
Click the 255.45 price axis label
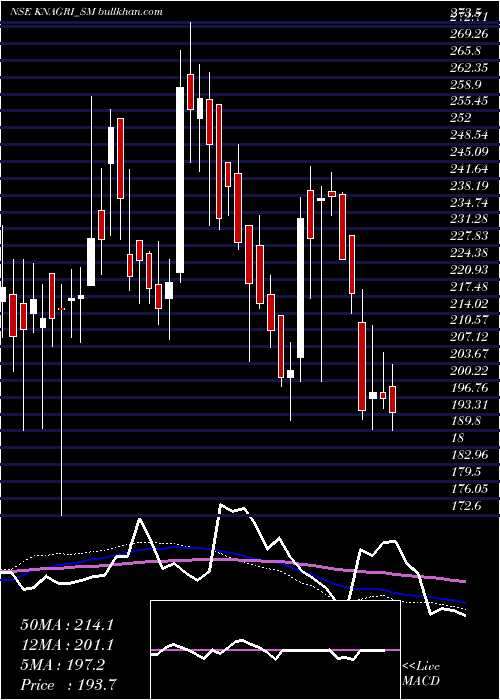coord(468,101)
